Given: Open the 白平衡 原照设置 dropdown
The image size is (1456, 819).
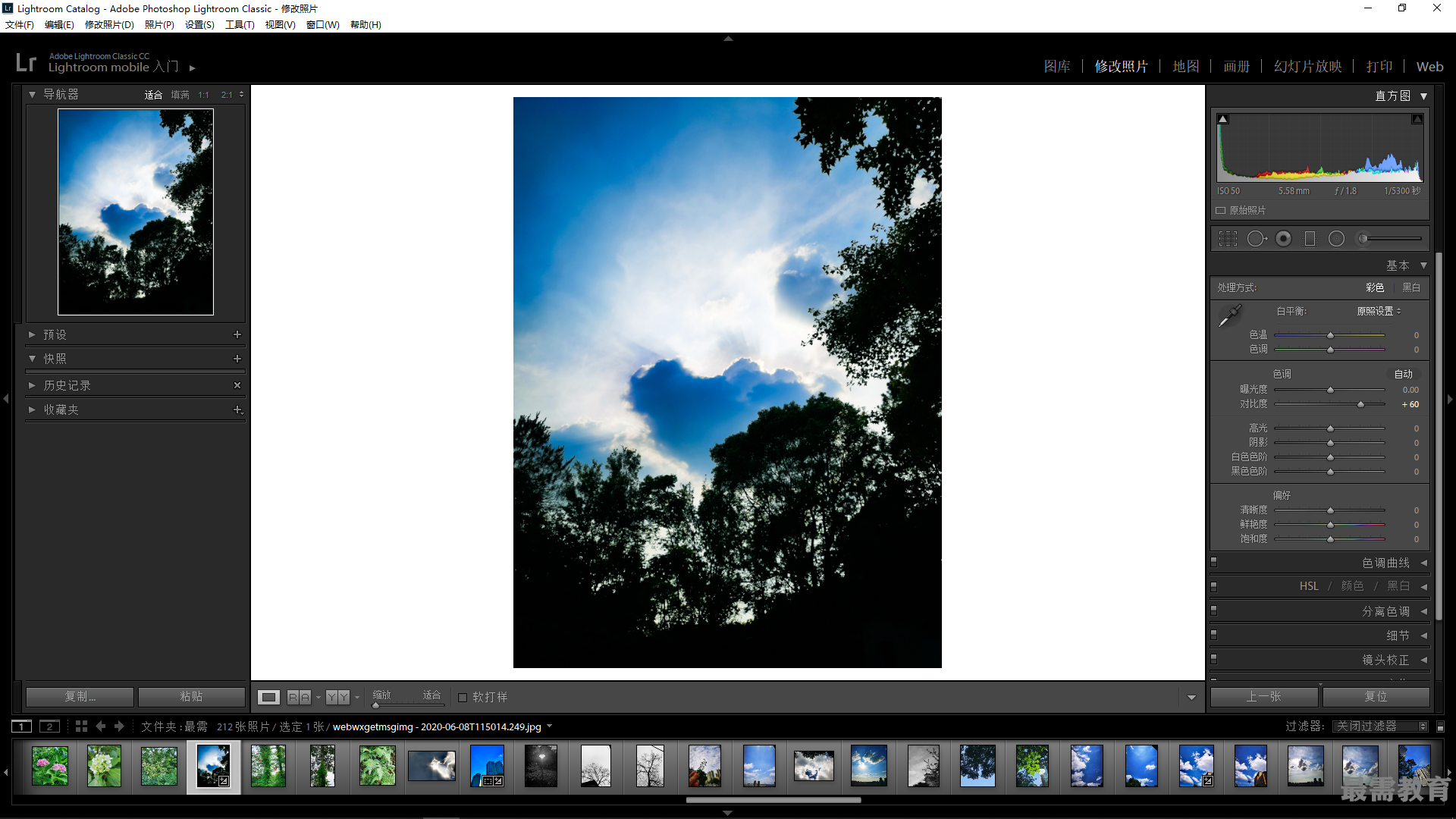Looking at the screenshot, I should click(1379, 311).
